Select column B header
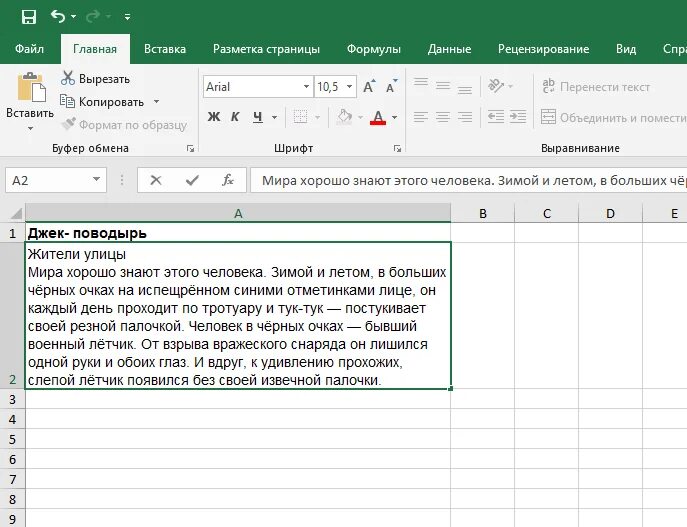Image resolution: width=687 pixels, height=527 pixels. [482, 213]
